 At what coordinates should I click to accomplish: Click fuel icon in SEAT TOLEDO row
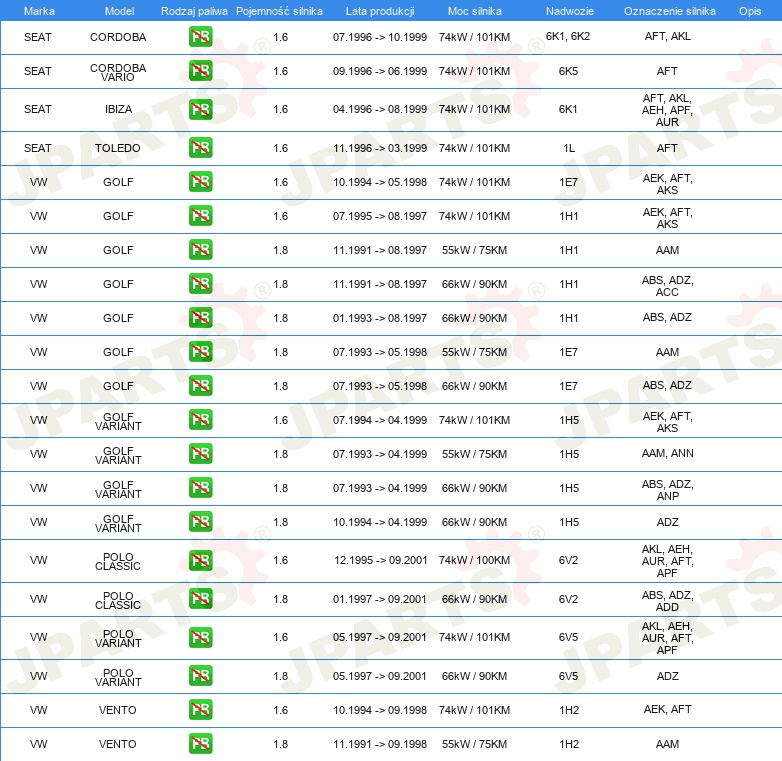pyautogui.click(x=200, y=148)
